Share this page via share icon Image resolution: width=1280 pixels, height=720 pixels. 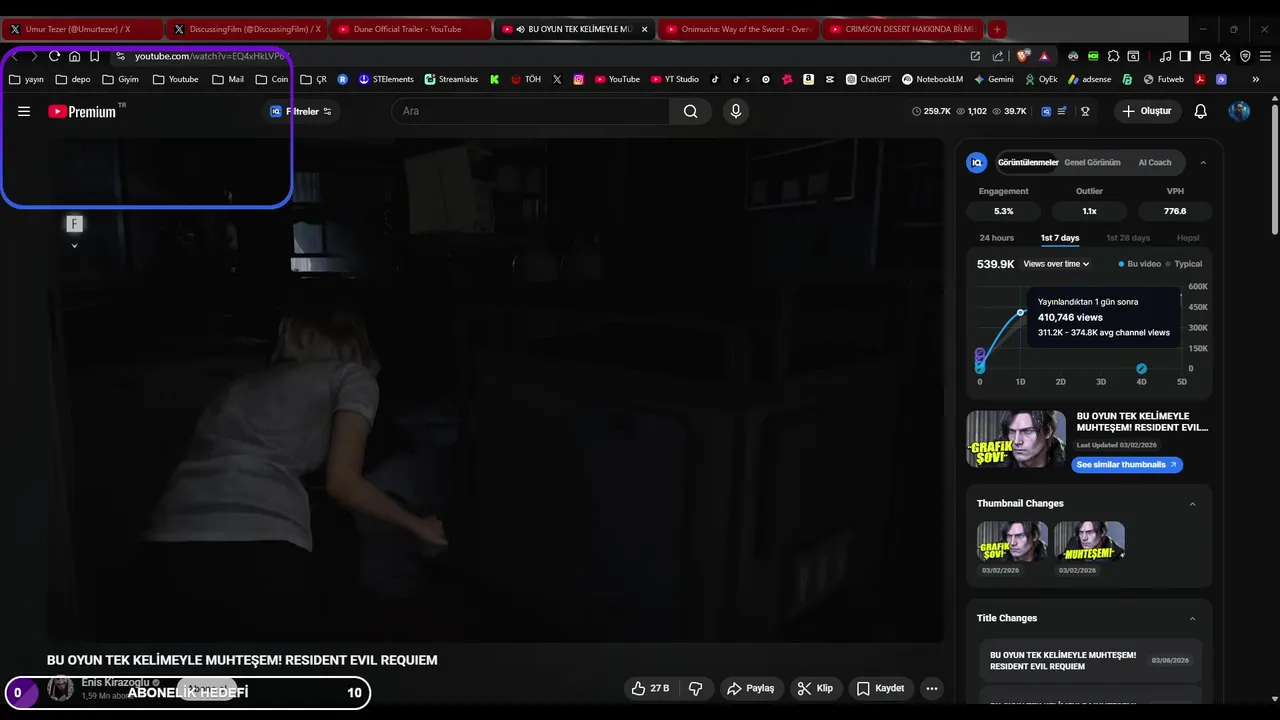coord(998,56)
